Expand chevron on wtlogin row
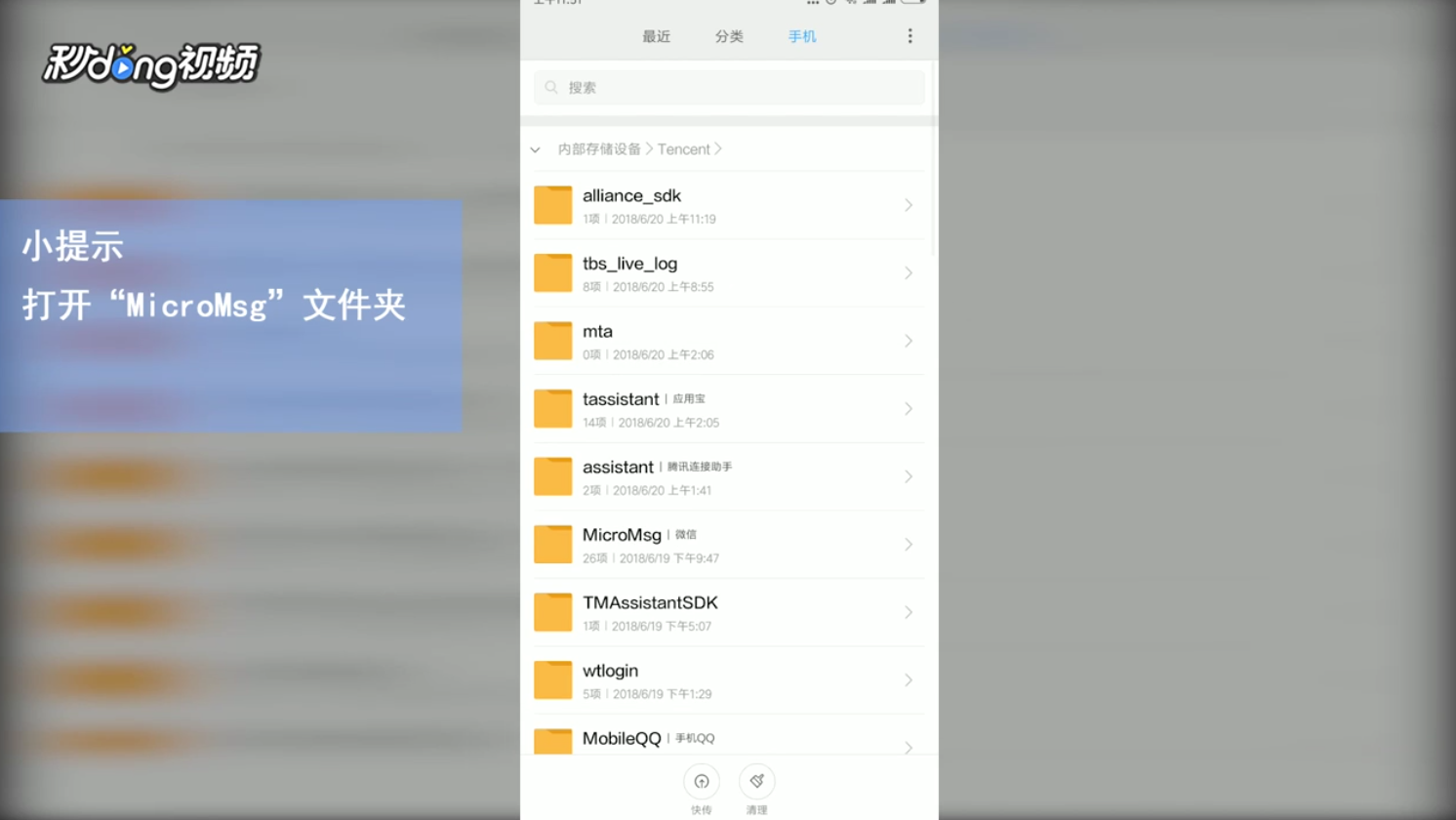 click(909, 680)
